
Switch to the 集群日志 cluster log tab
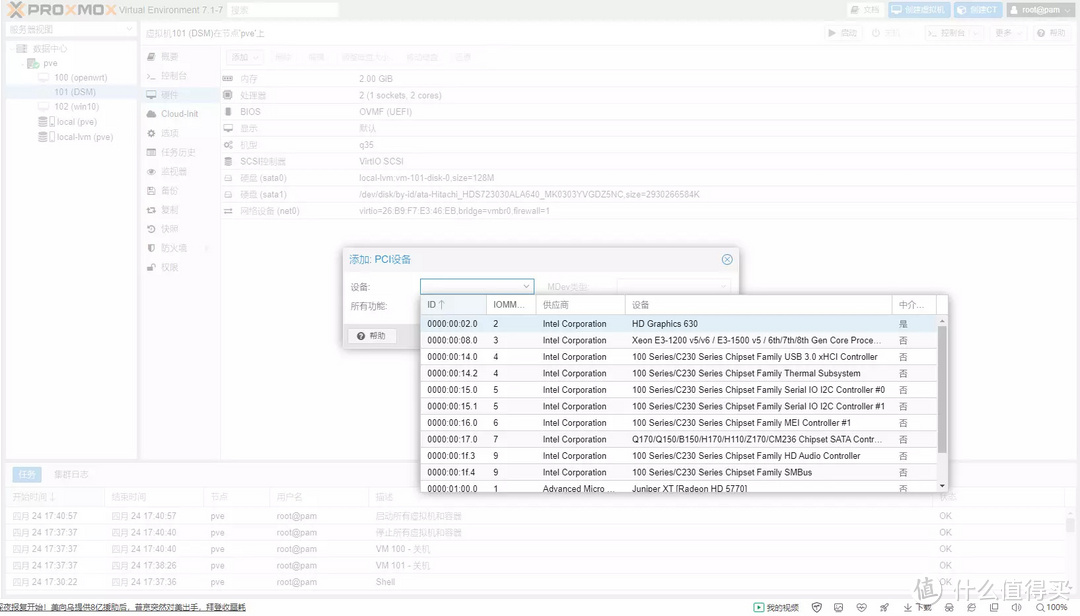coord(71,475)
